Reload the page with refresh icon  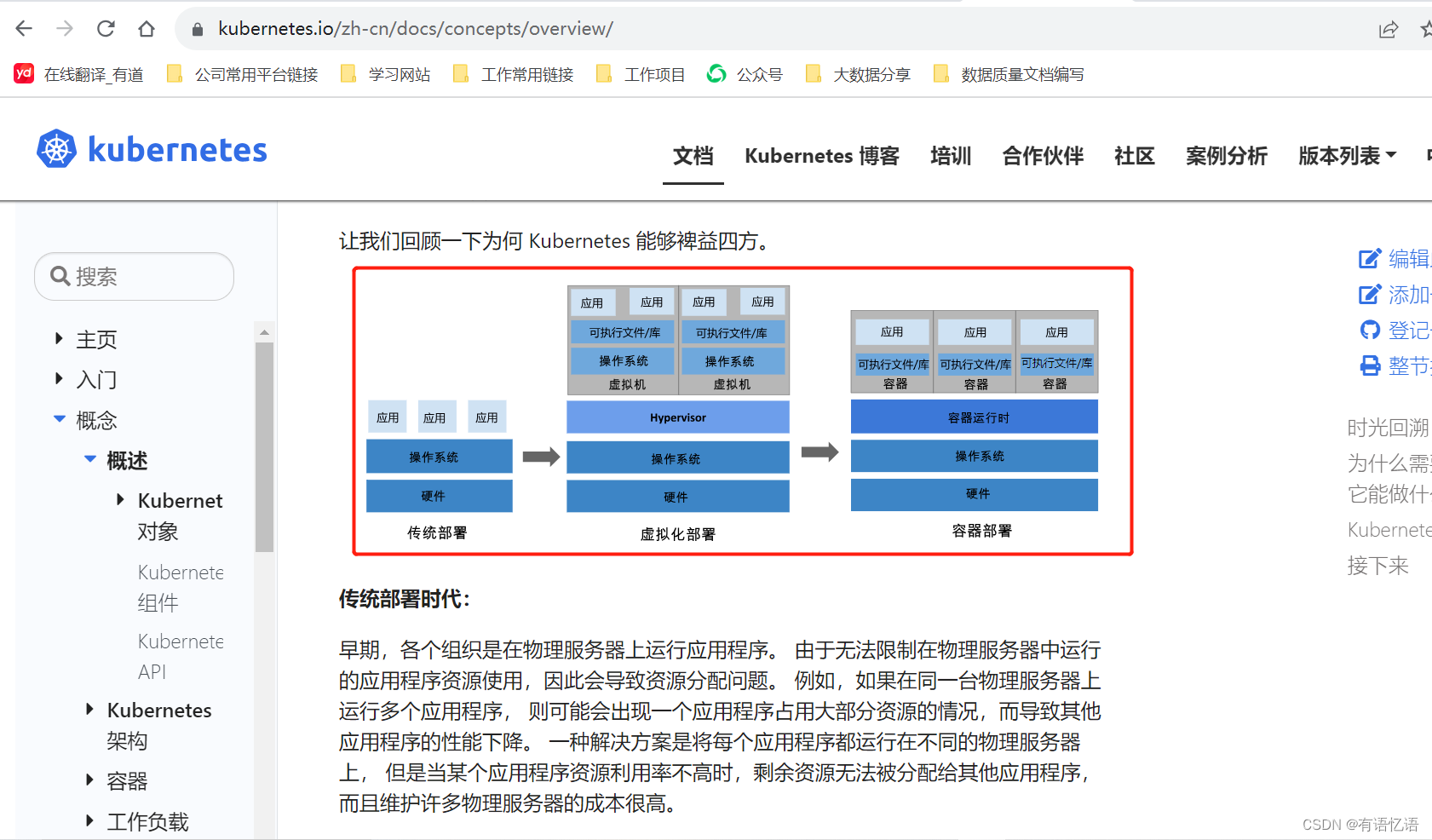pyautogui.click(x=106, y=29)
